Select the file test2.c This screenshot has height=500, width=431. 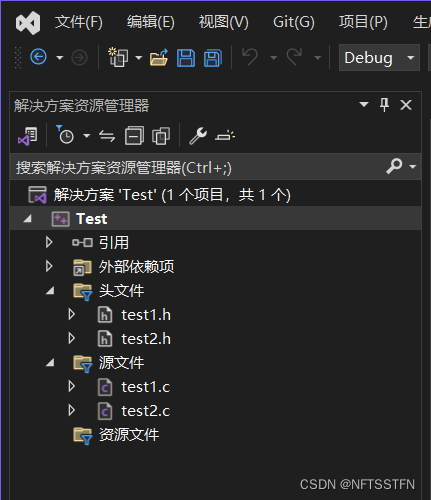[146, 411]
